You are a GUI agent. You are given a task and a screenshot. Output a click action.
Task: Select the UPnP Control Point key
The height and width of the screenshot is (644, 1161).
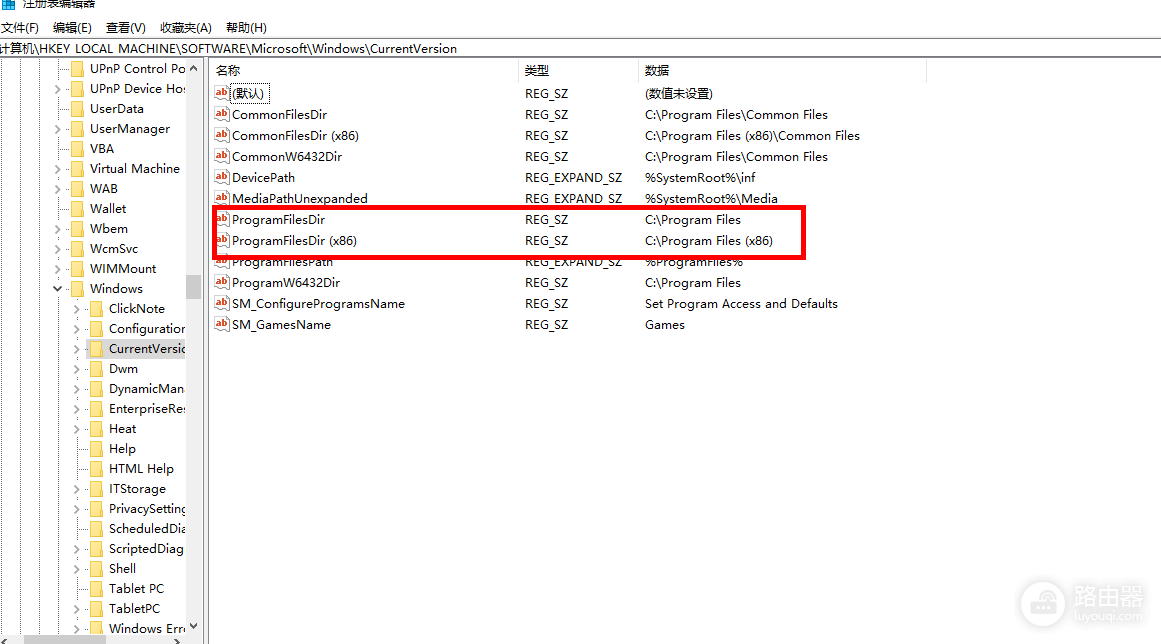click(x=137, y=68)
